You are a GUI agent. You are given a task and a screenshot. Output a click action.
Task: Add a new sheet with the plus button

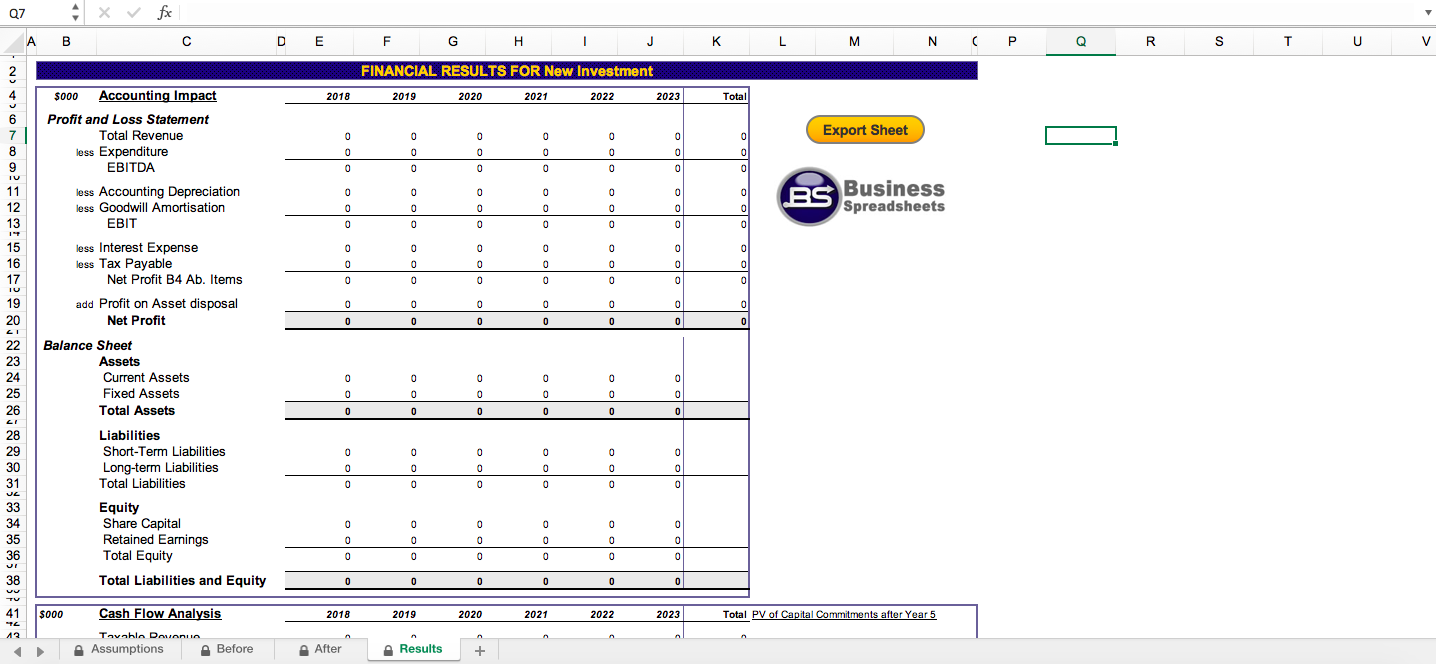(x=480, y=649)
